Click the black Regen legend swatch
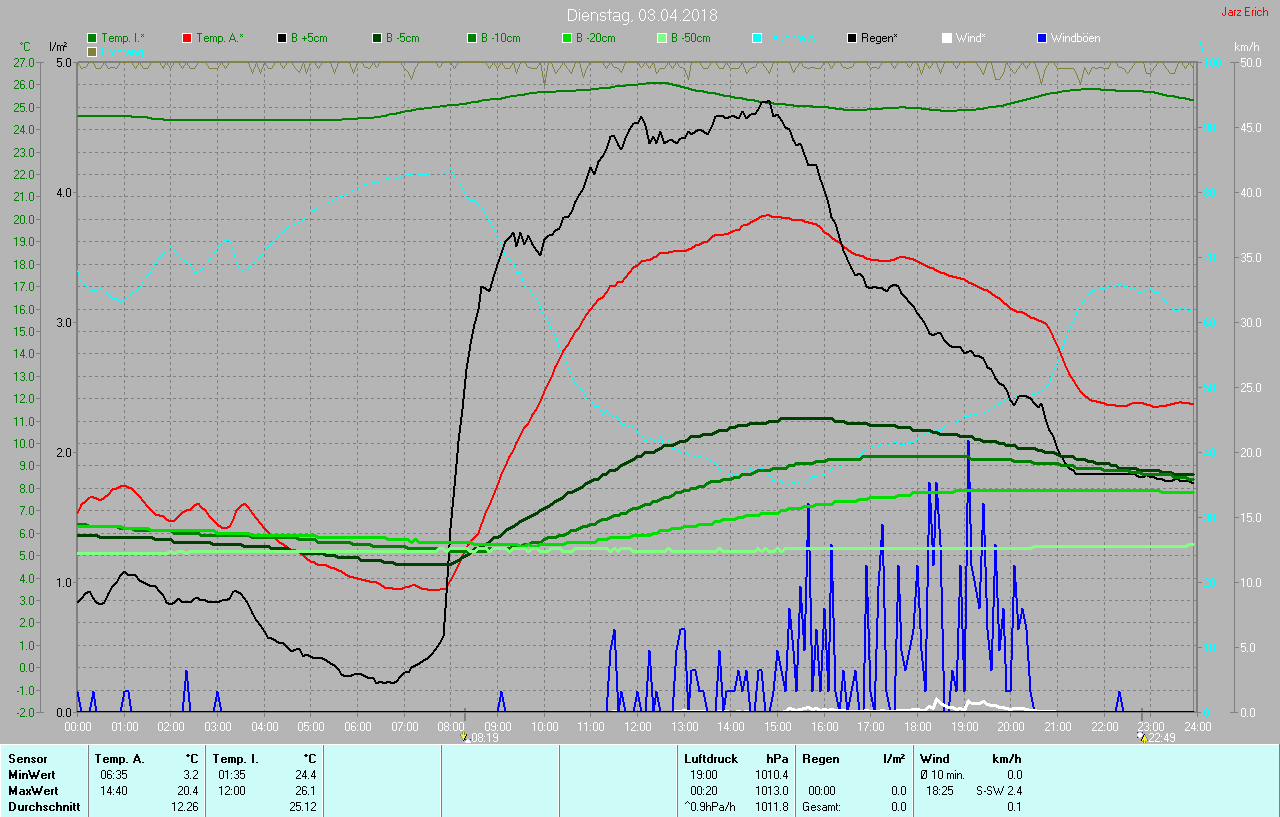 (x=852, y=38)
